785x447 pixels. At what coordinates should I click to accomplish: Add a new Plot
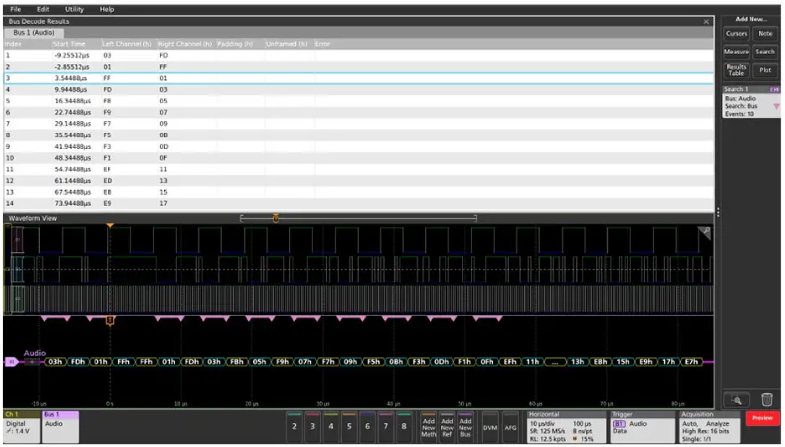765,70
